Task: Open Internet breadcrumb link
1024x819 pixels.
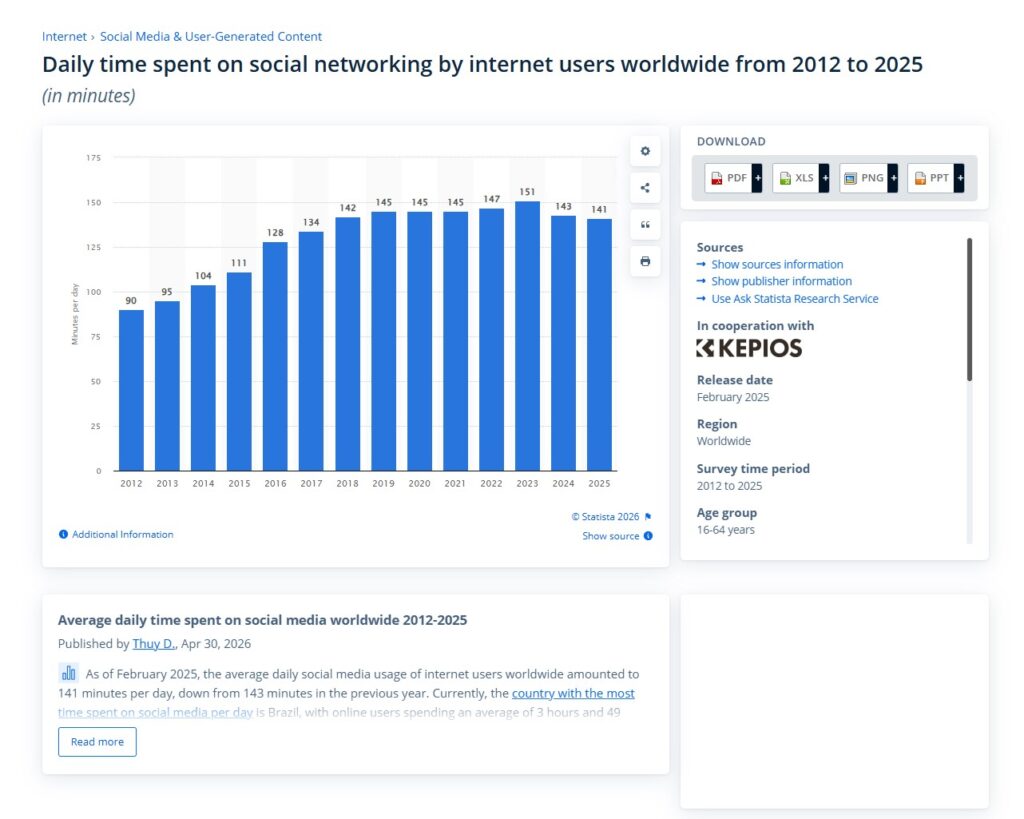Action: pyautogui.click(x=64, y=37)
